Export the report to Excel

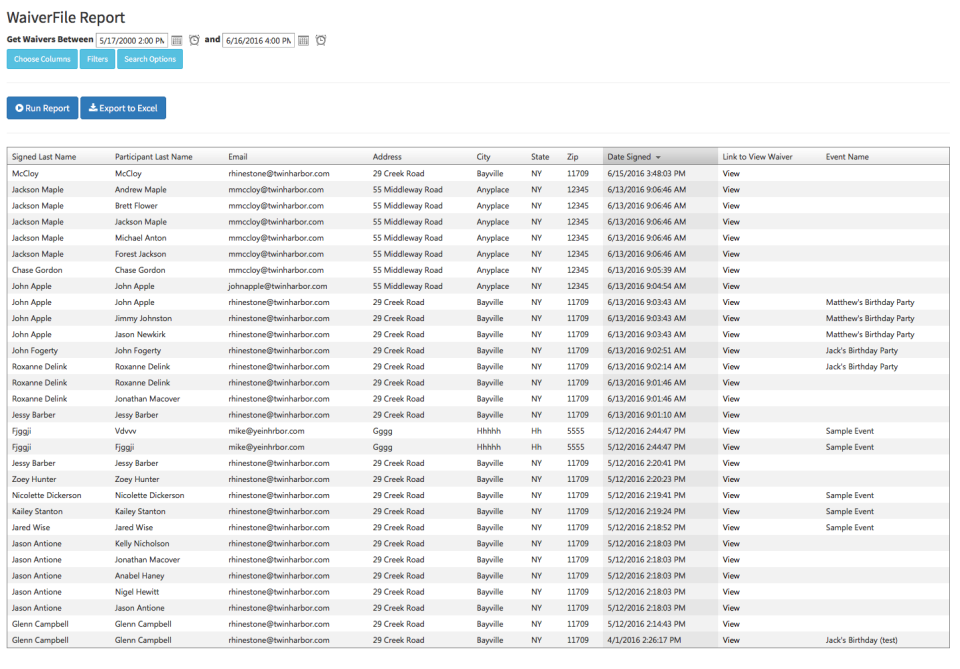123,108
